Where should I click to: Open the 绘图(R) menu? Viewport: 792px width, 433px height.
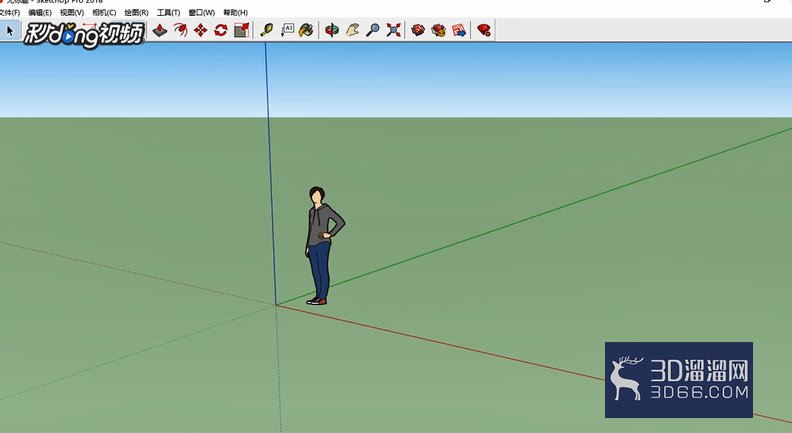tap(136, 13)
